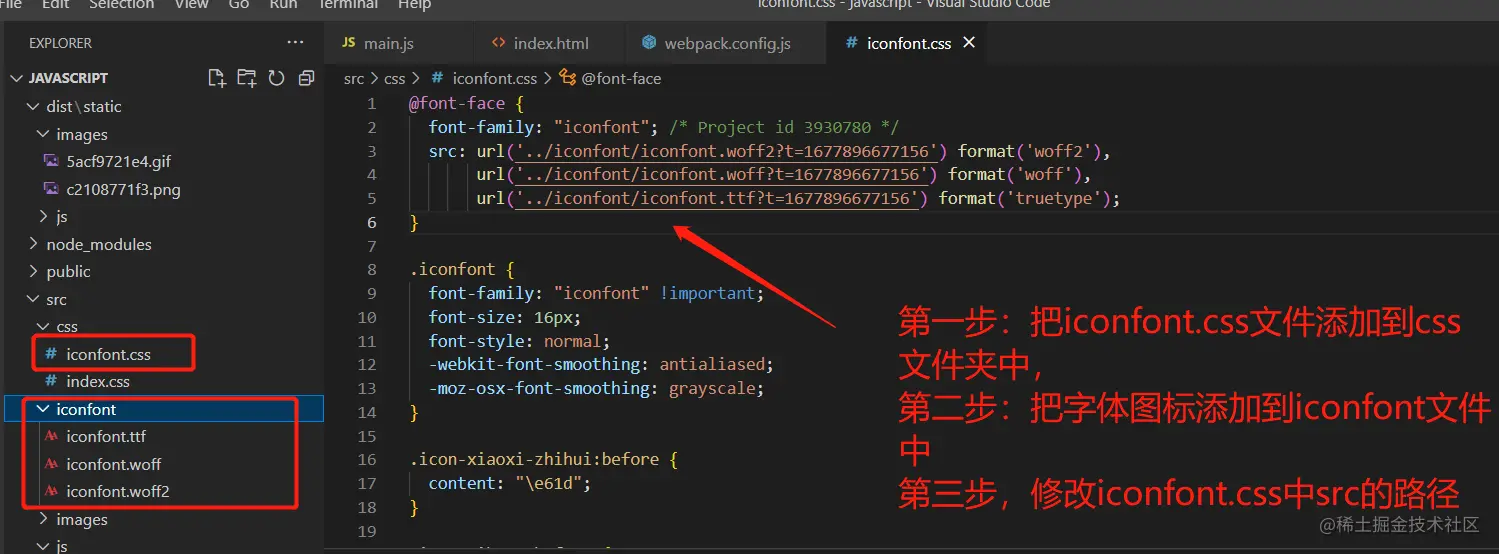Click line number 6 in gutter
The width and height of the screenshot is (1499, 554).
click(372, 222)
